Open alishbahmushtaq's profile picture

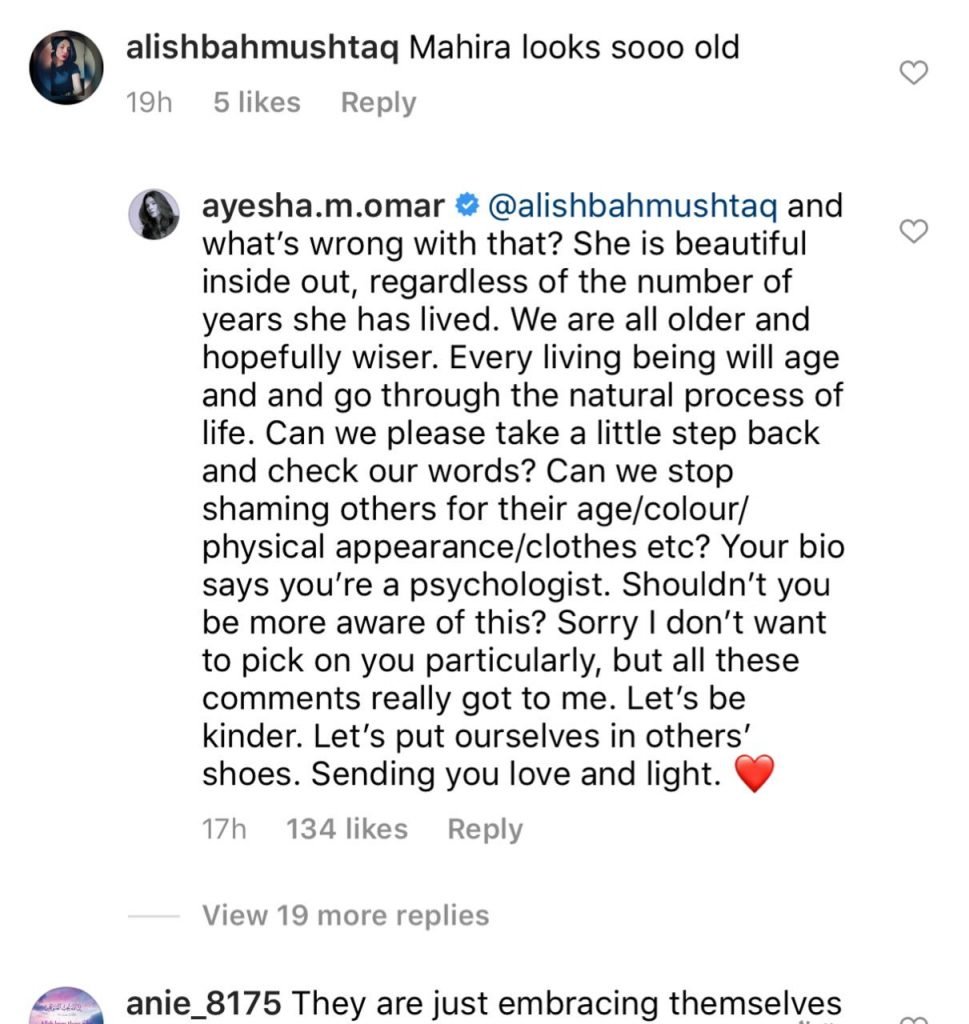(67, 67)
